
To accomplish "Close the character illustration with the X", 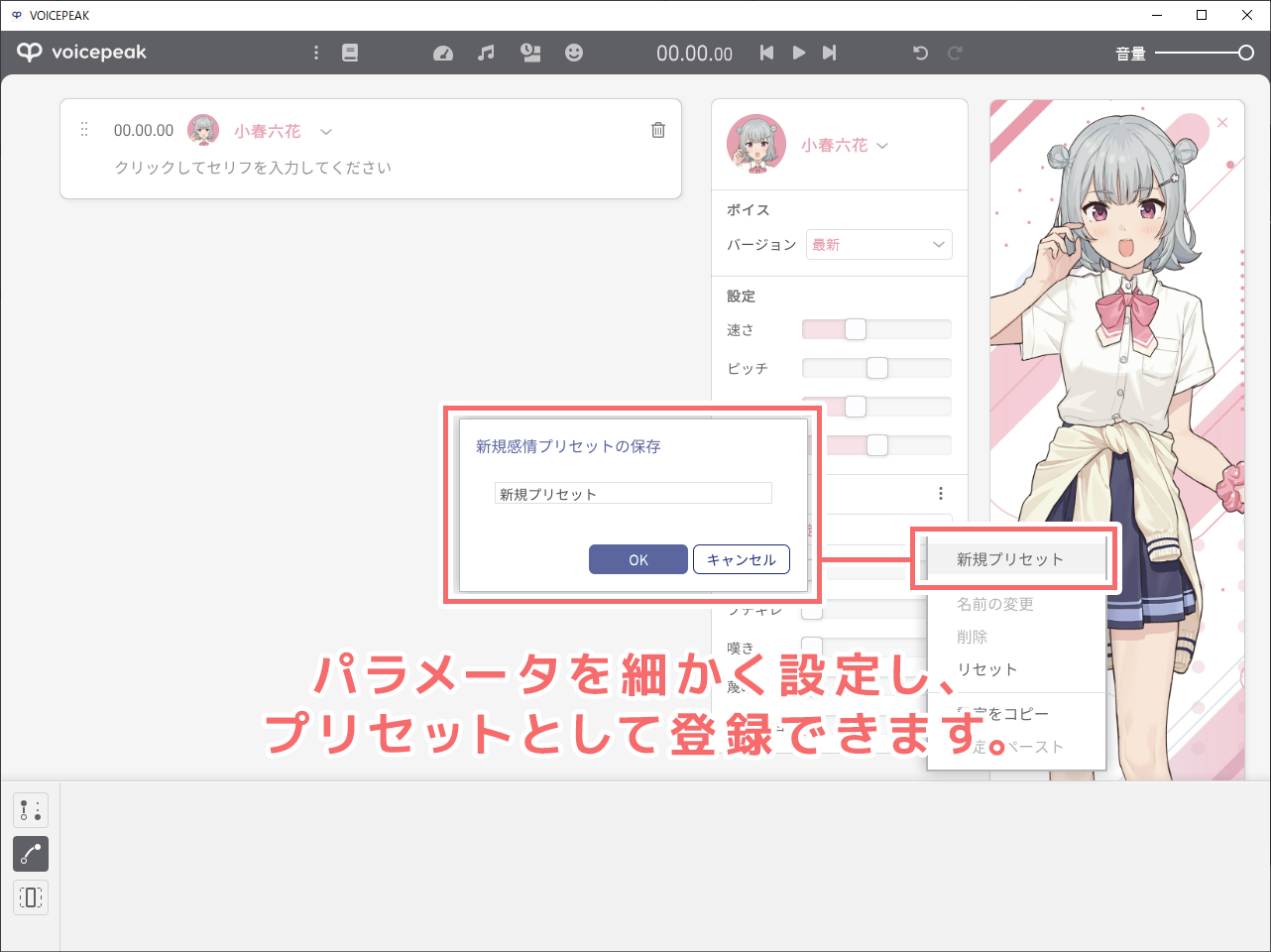I will coord(1222,123).
